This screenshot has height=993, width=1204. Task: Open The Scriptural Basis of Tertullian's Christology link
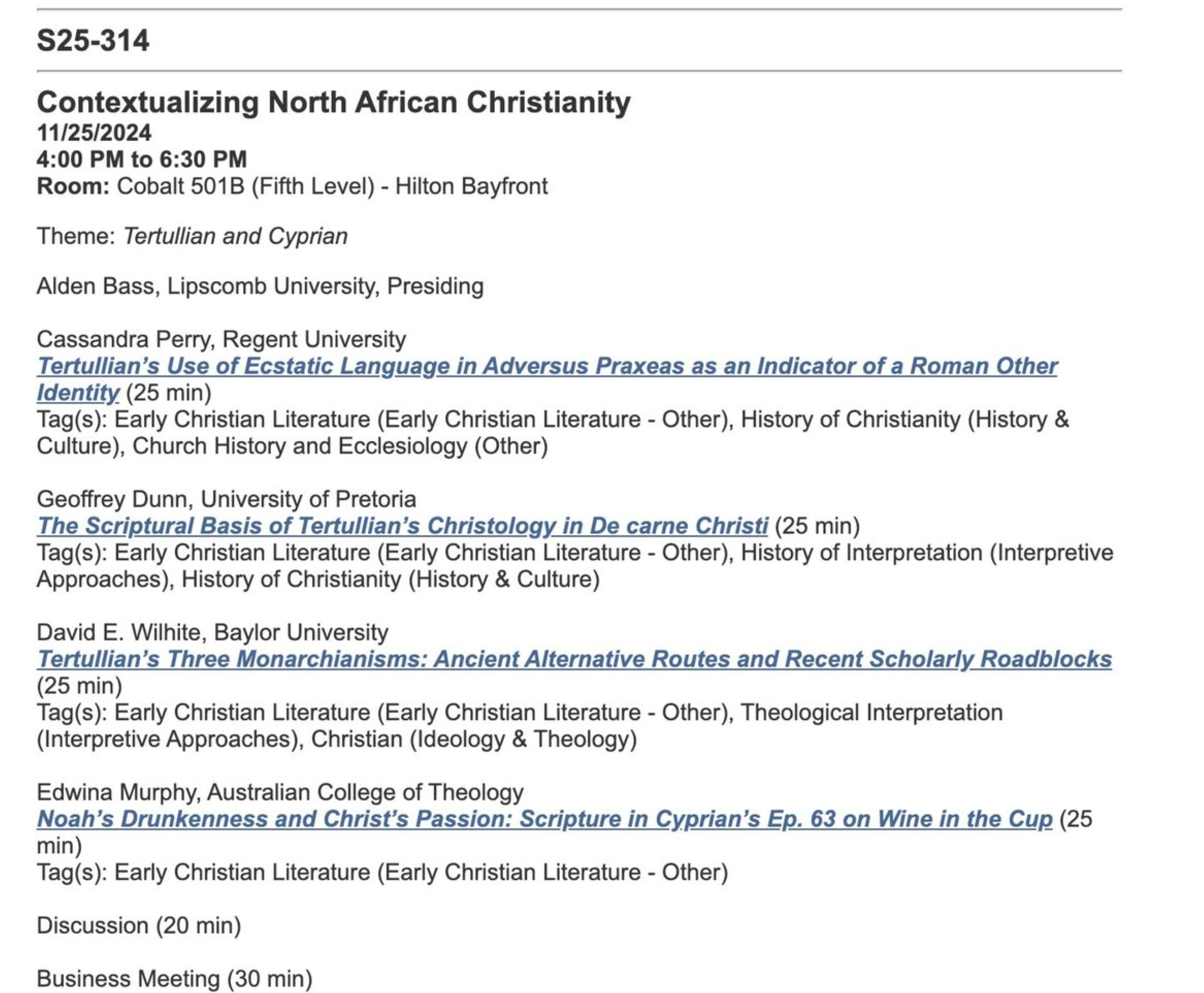[402, 526]
